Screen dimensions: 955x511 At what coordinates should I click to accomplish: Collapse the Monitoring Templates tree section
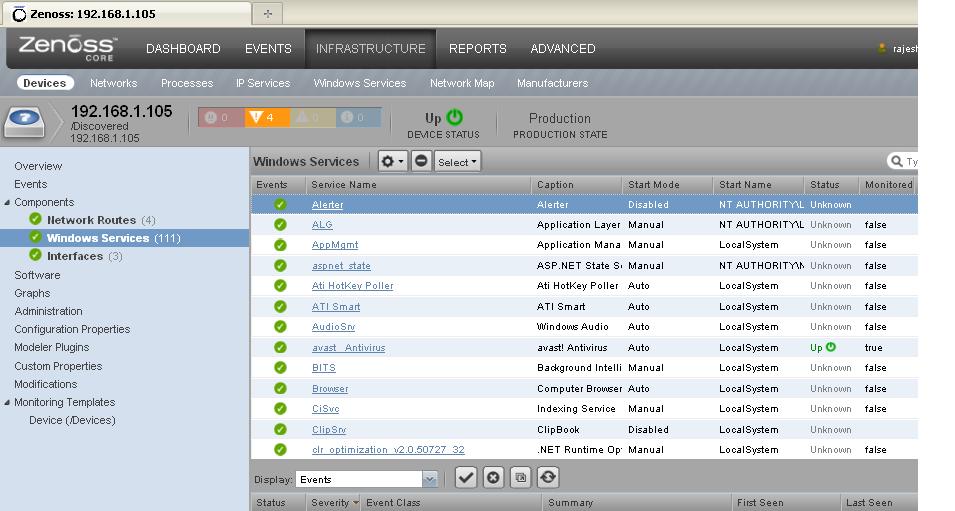point(7,402)
